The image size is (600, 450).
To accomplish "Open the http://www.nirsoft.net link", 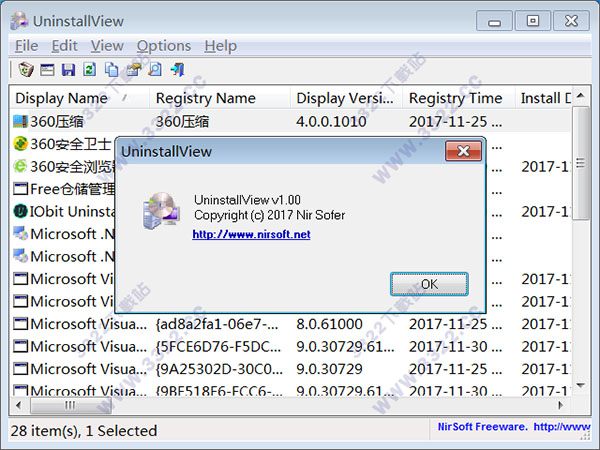I will tap(251, 234).
